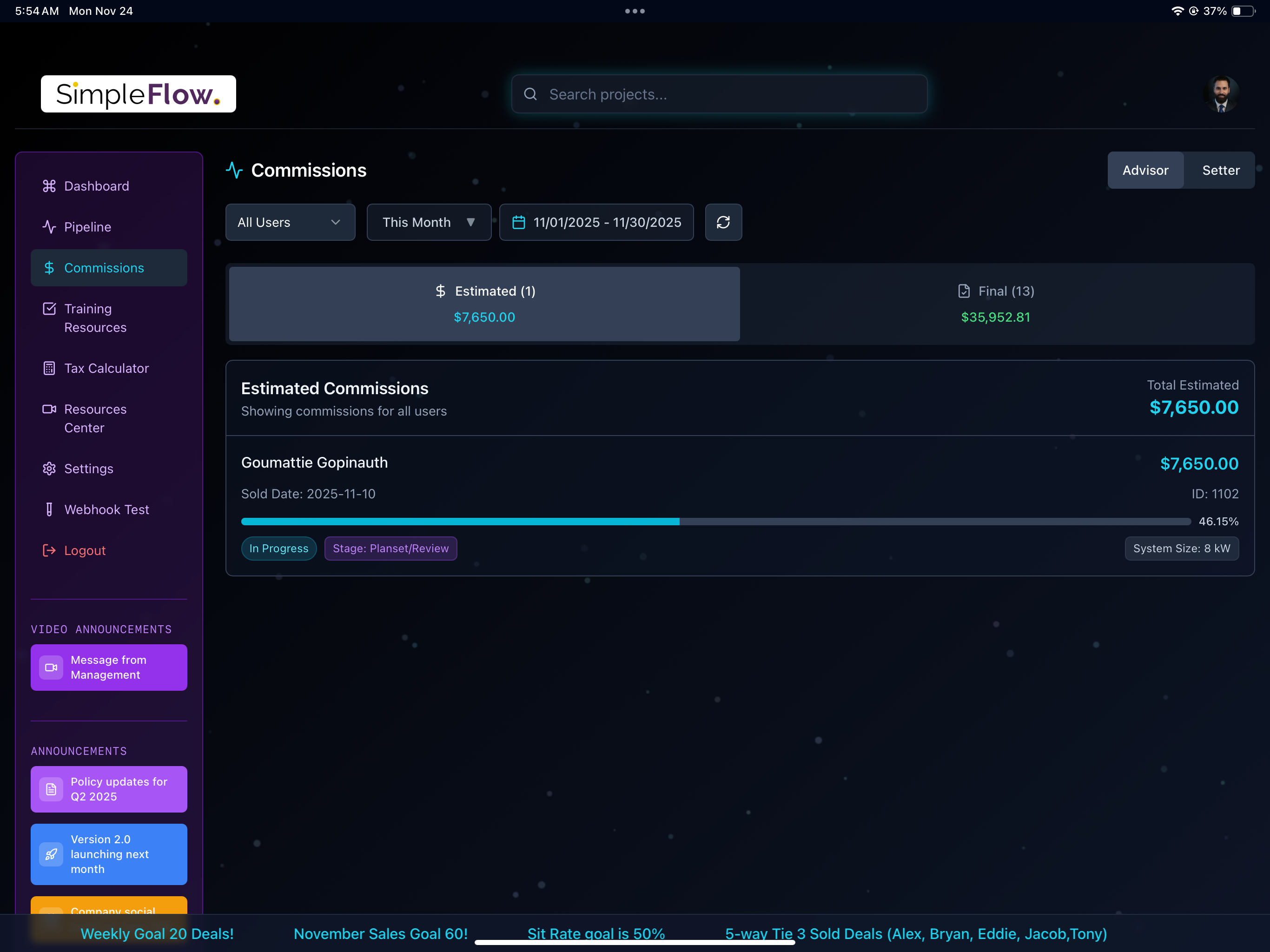Click the 5-way Tie 3 Sold Deals ticker
Screen dimensions: 1270x952
[x=916, y=933]
